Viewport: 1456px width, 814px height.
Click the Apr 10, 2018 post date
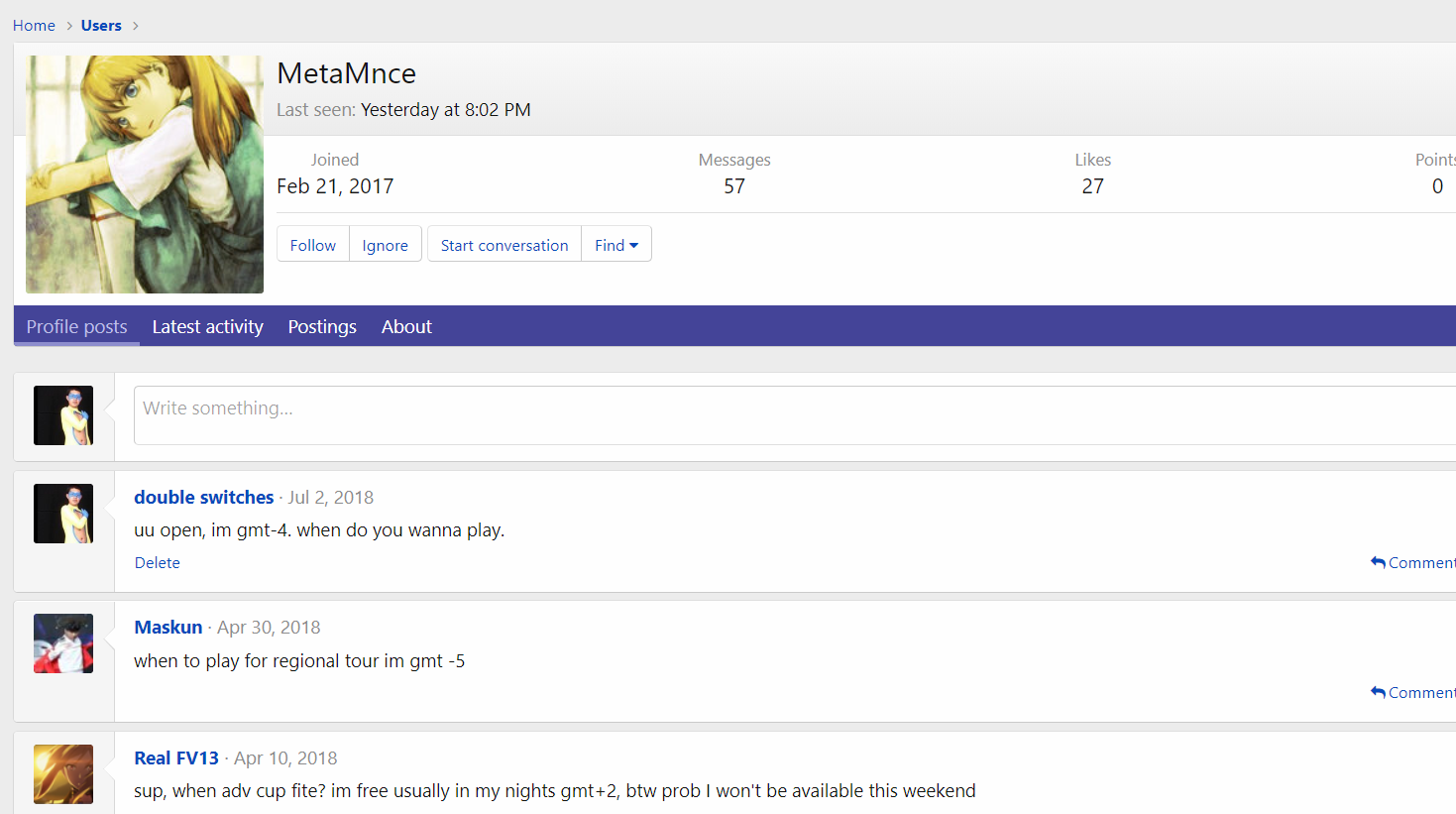(x=285, y=758)
